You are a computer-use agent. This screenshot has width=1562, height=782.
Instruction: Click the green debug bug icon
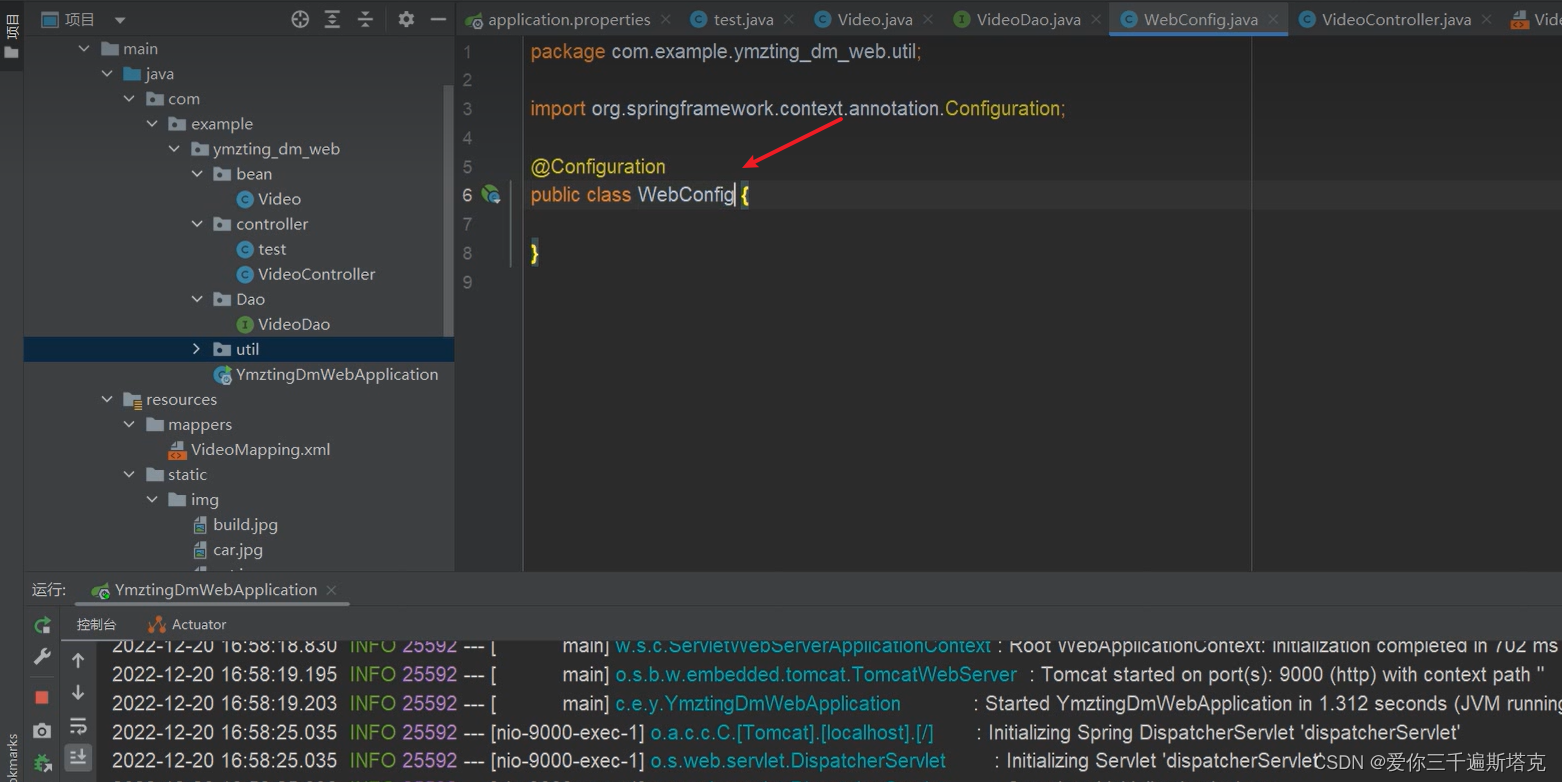42,763
